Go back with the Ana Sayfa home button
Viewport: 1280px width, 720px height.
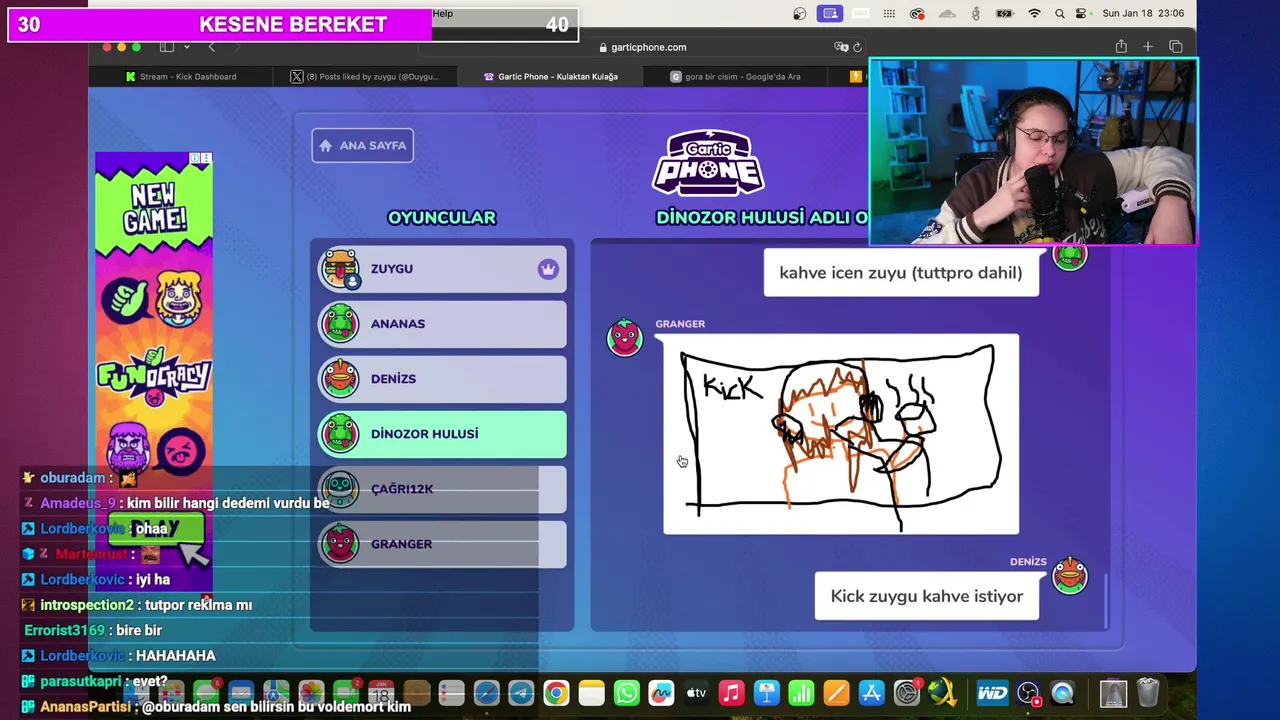(362, 145)
